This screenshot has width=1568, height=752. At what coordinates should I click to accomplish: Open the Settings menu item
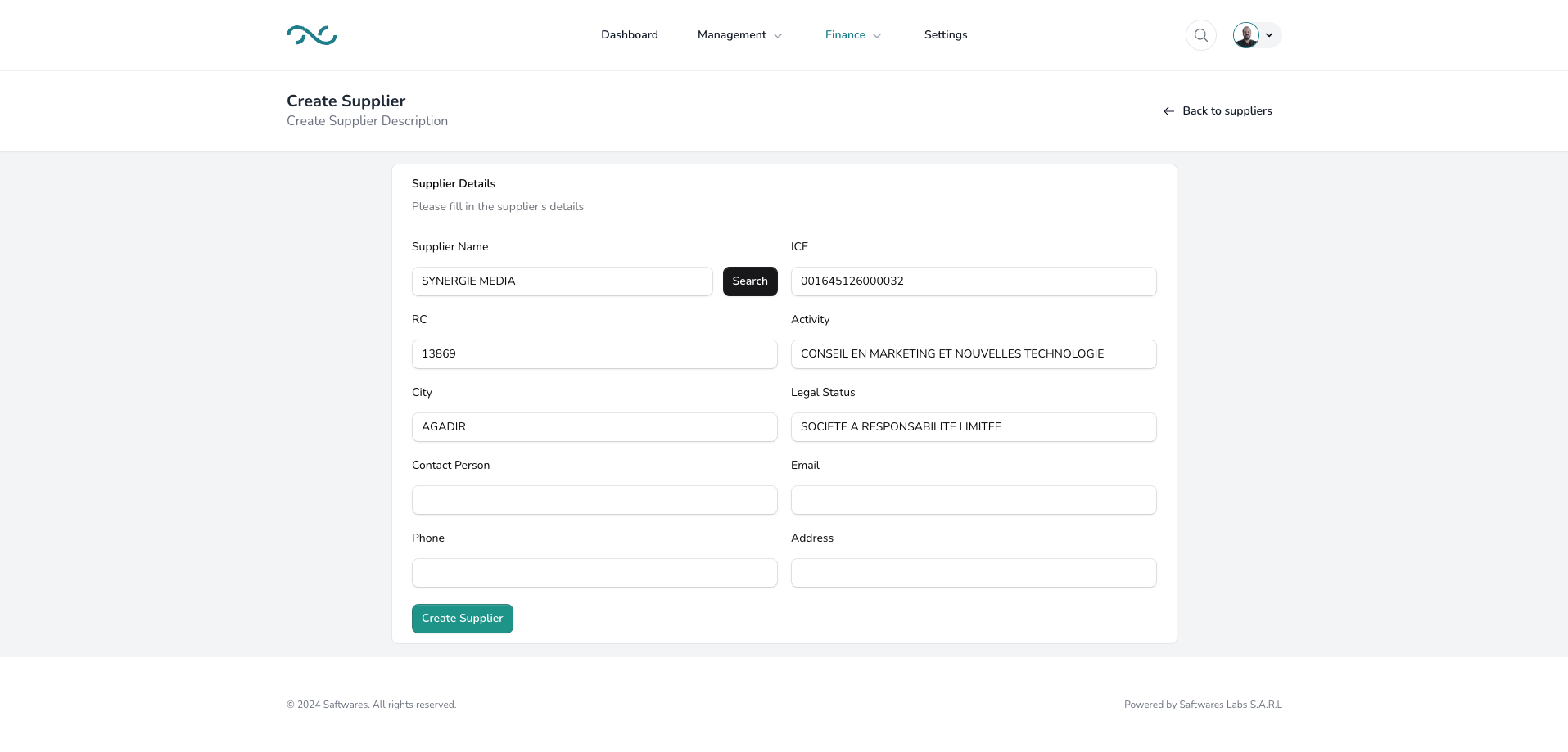pos(945,35)
